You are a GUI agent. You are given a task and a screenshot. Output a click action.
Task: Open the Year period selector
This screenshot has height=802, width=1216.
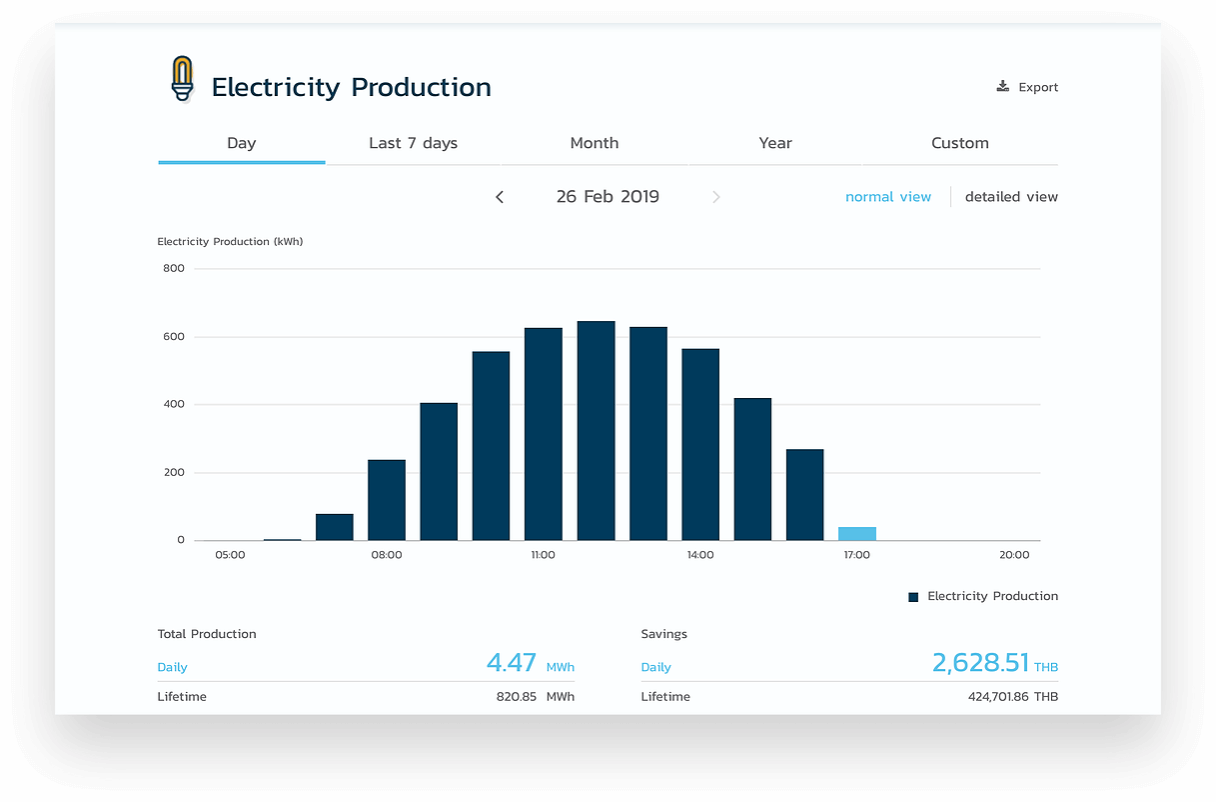click(775, 143)
